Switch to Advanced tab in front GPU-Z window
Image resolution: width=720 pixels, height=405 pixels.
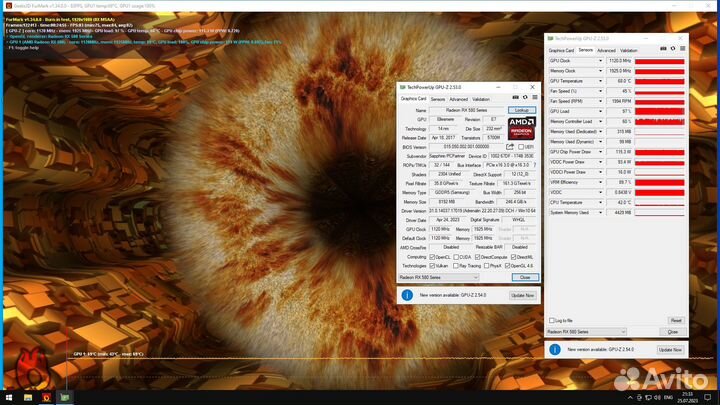(x=458, y=99)
